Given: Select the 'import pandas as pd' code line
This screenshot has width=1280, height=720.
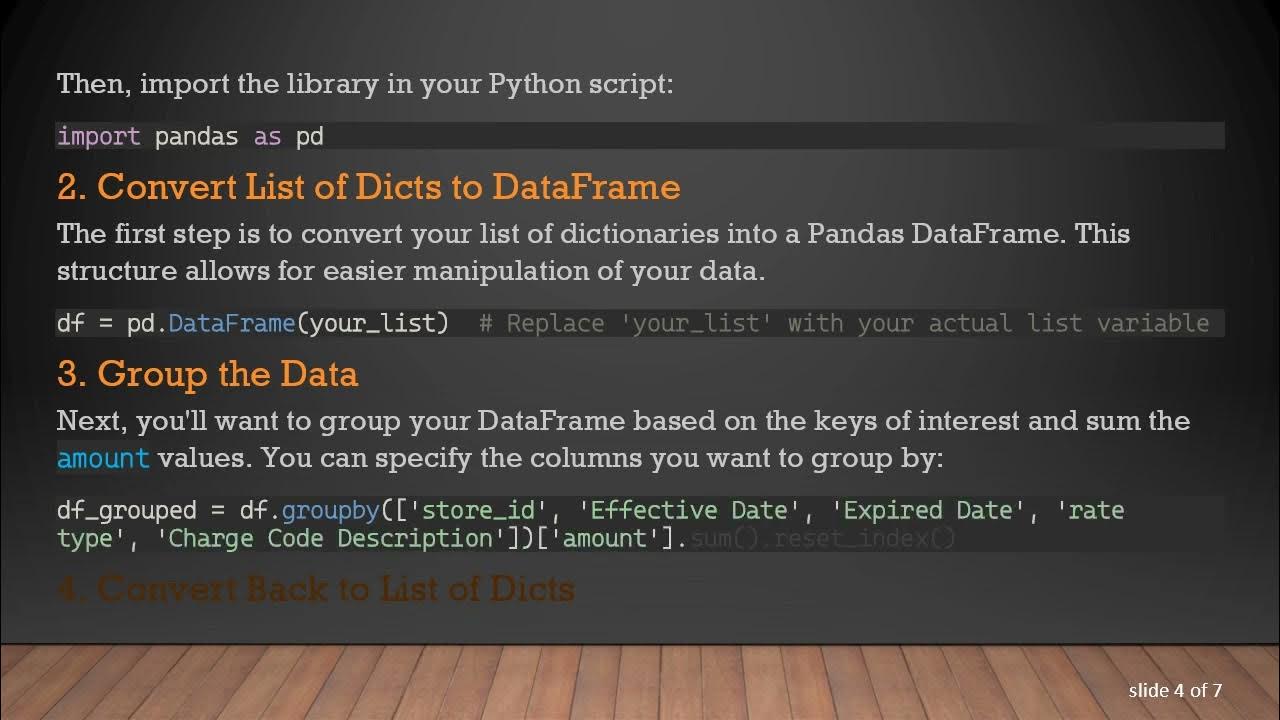Looking at the screenshot, I should [190, 136].
